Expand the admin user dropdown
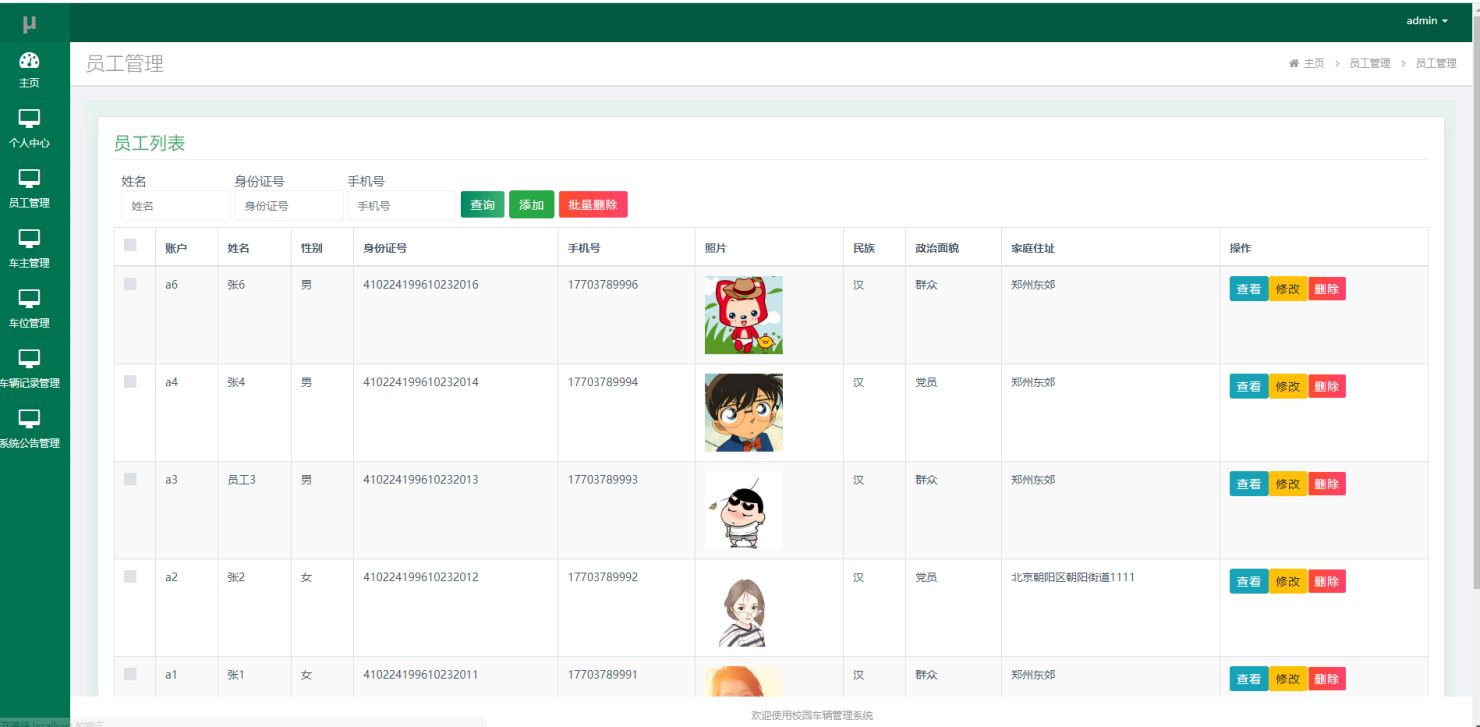The height and width of the screenshot is (727, 1480). coord(1427,21)
